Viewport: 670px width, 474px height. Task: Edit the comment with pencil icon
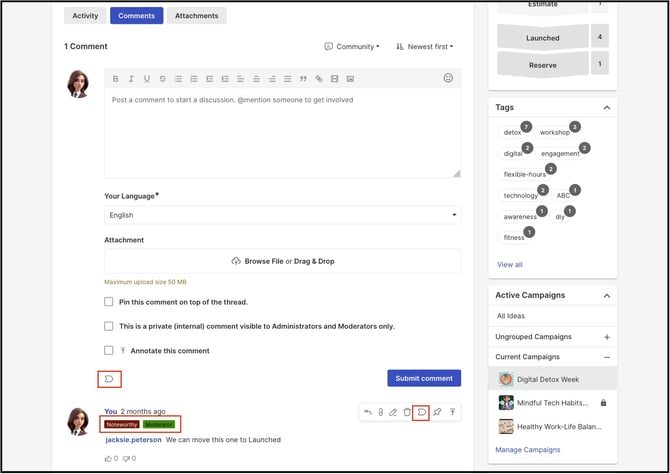click(x=393, y=412)
